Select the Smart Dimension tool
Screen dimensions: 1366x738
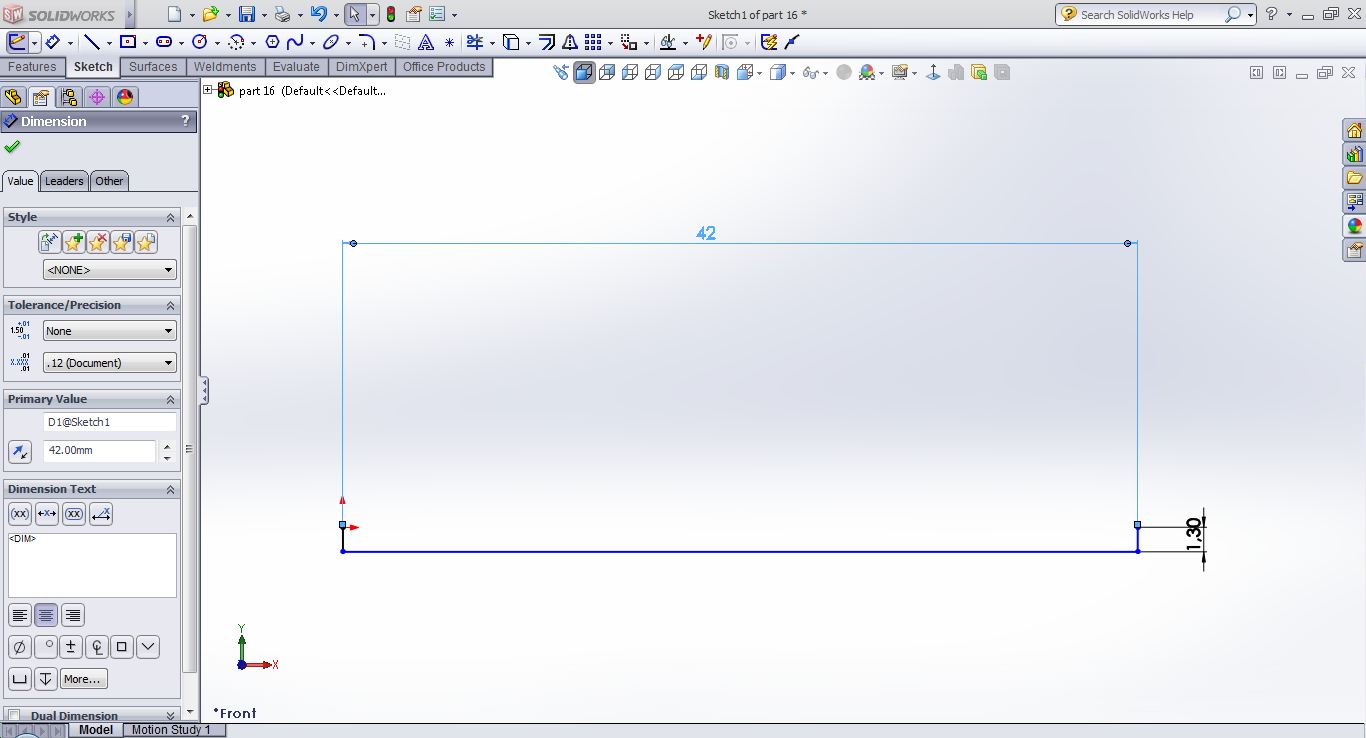coord(51,42)
